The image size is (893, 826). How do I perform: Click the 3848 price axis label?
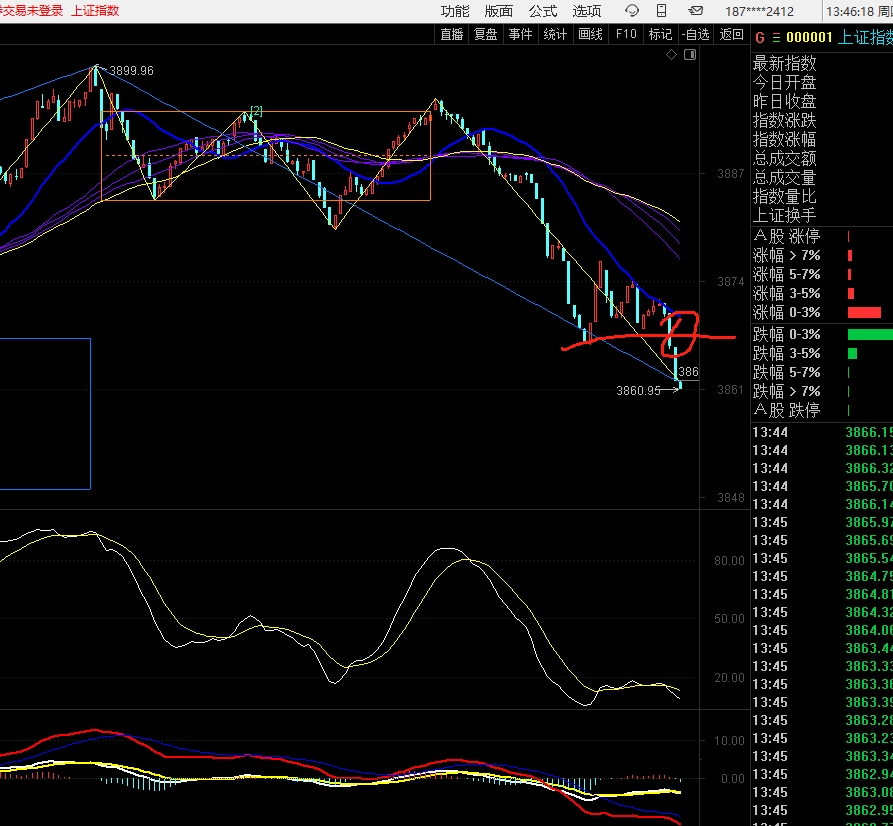731,498
